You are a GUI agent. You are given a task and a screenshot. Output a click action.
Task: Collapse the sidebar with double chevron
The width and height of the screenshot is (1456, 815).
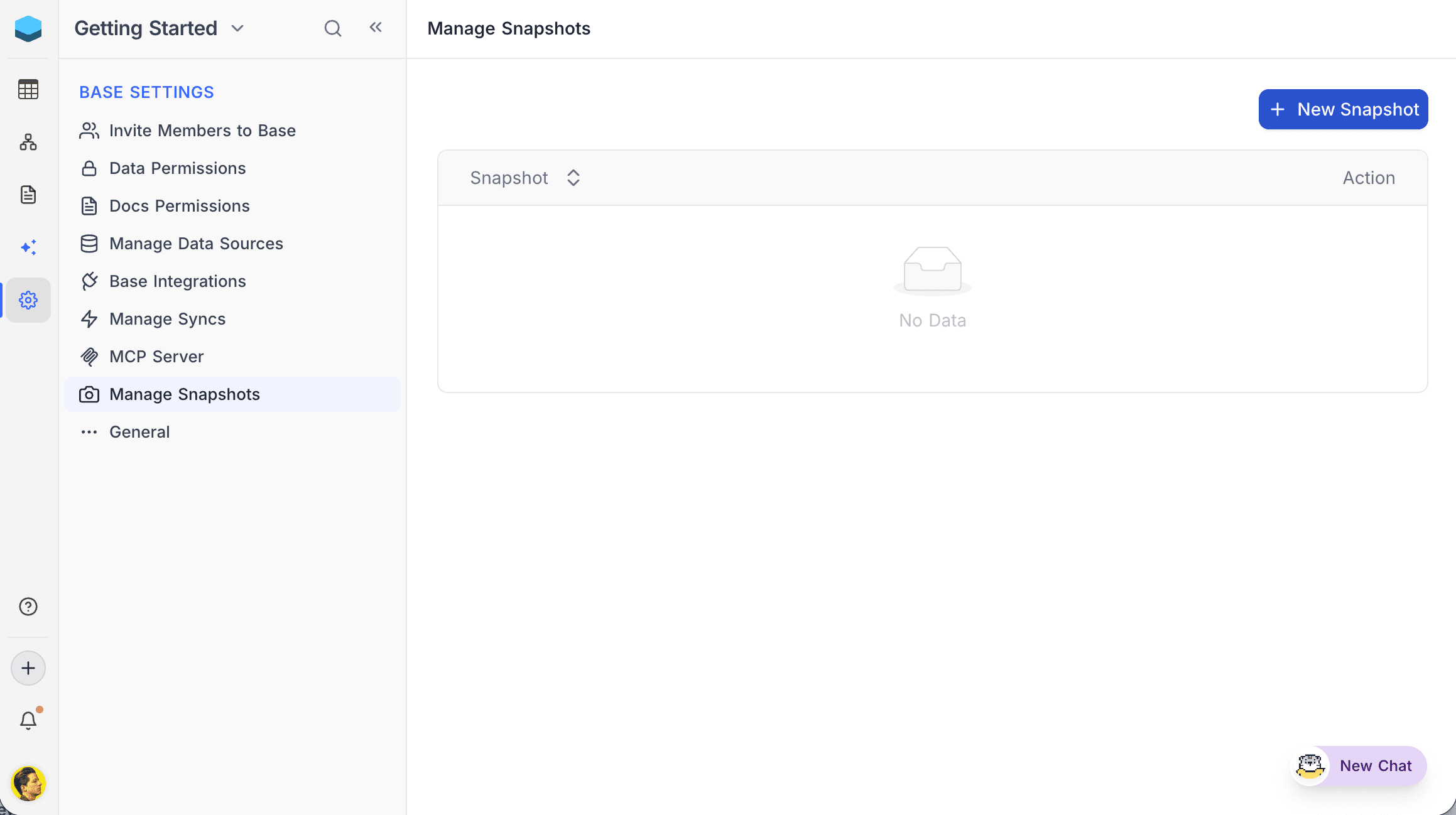(376, 27)
